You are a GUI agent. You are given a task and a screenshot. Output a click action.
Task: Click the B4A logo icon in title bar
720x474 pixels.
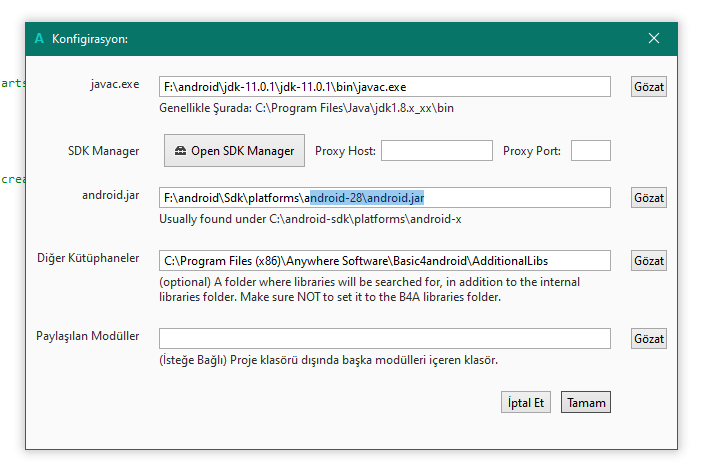click(39, 38)
